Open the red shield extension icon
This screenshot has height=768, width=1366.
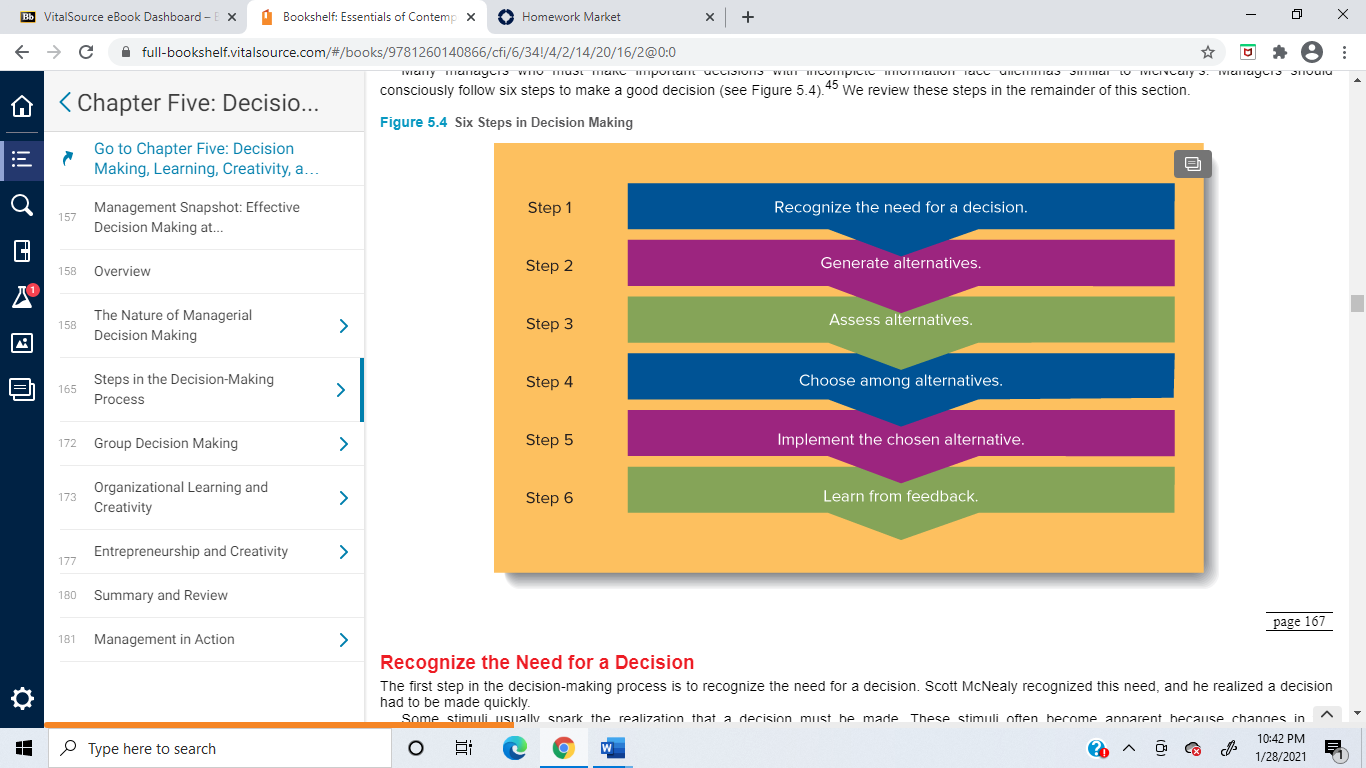pos(1248,52)
